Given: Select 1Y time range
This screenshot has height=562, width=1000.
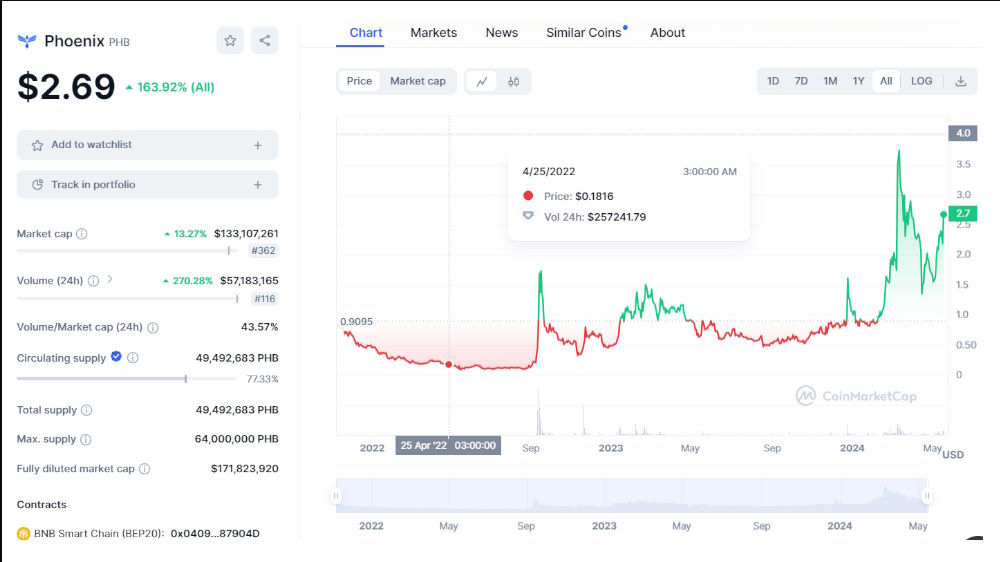Looking at the screenshot, I should coord(858,81).
